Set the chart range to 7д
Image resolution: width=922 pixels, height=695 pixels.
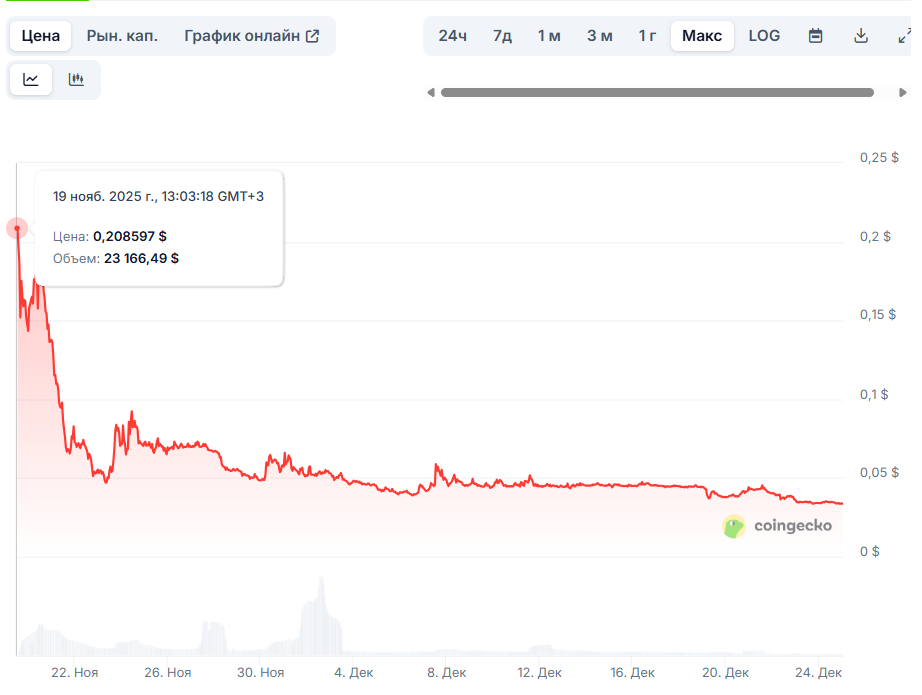coord(502,36)
